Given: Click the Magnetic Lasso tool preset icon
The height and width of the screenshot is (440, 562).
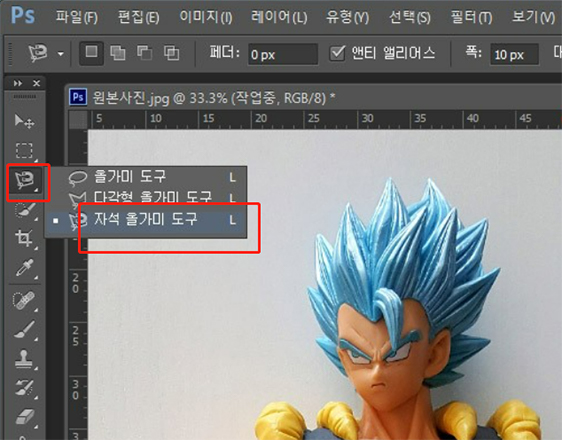Looking at the screenshot, I should click(38, 53).
